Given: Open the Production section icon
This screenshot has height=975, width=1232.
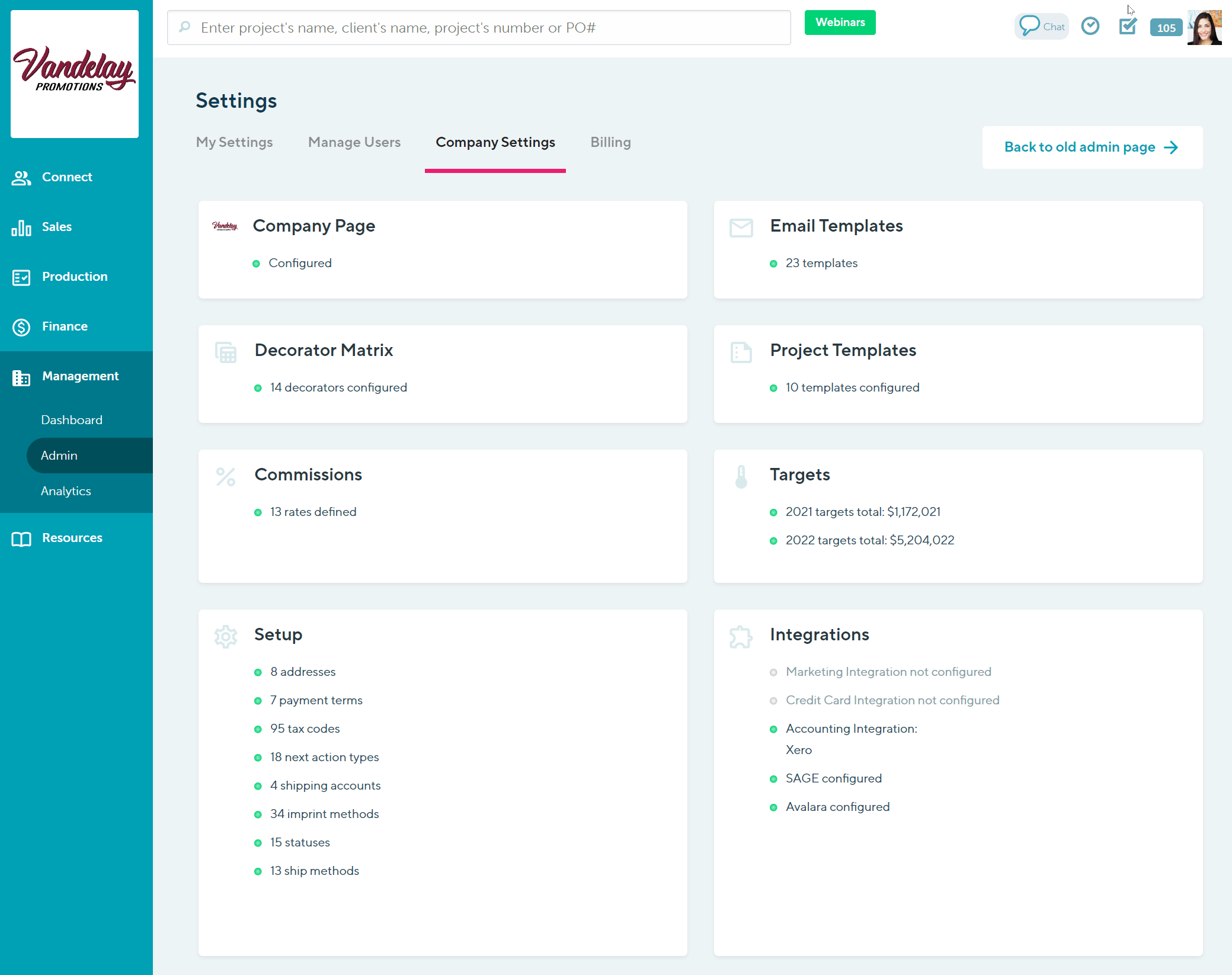Looking at the screenshot, I should (x=21, y=277).
